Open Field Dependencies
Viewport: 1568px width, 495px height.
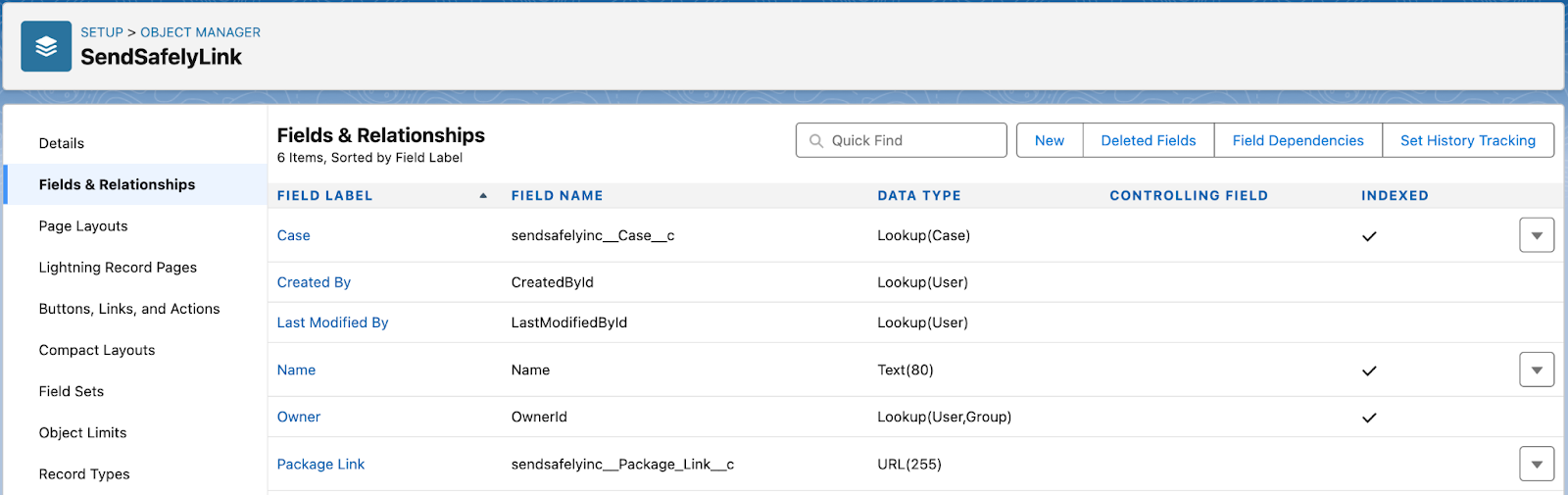click(1298, 140)
